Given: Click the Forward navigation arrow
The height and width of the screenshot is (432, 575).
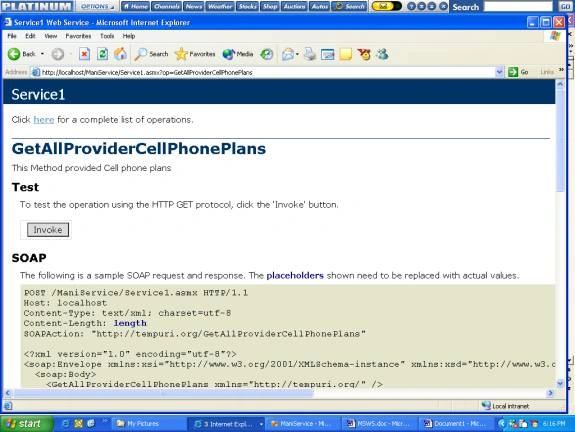Looking at the screenshot, I should pos(57,54).
